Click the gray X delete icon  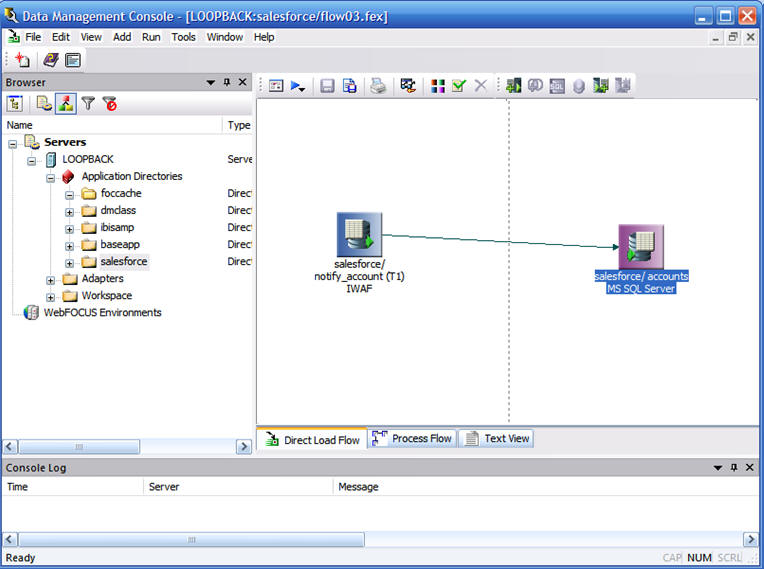[x=480, y=86]
